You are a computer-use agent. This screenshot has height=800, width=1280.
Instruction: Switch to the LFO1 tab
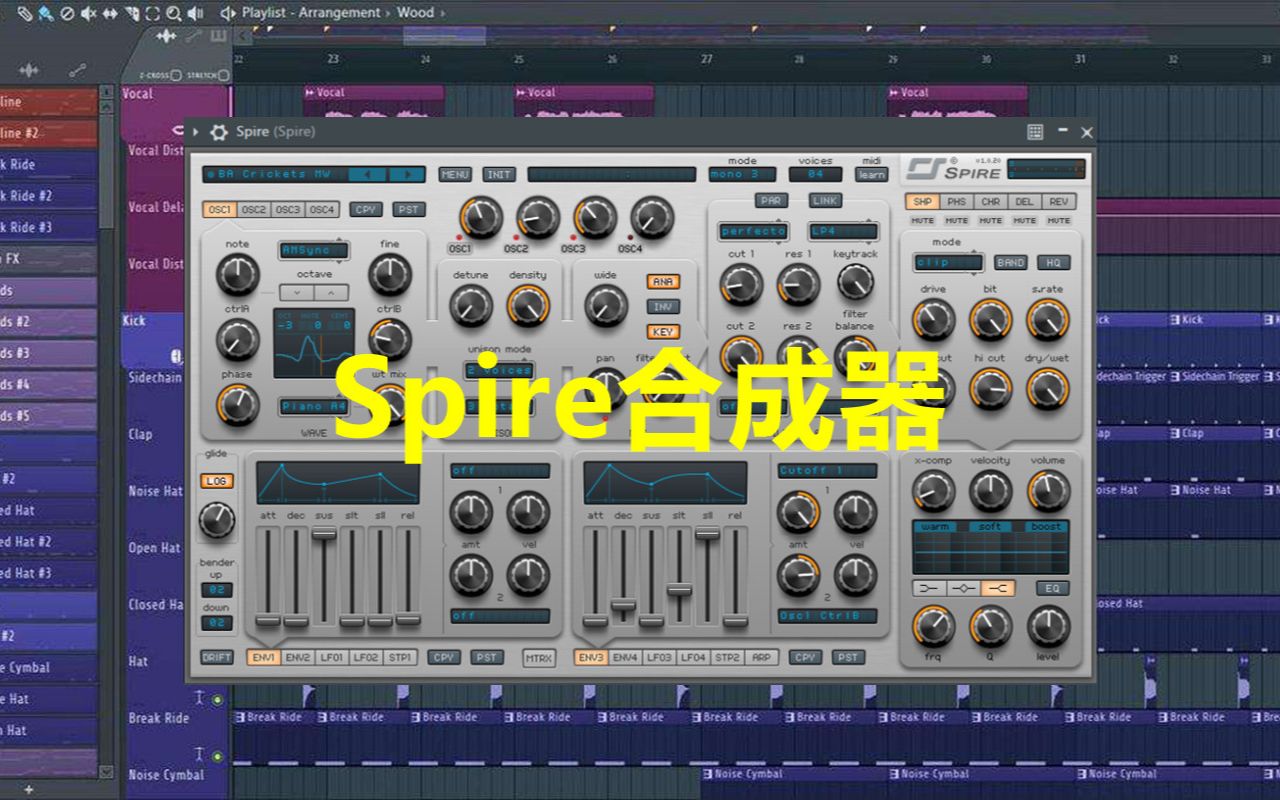point(331,658)
